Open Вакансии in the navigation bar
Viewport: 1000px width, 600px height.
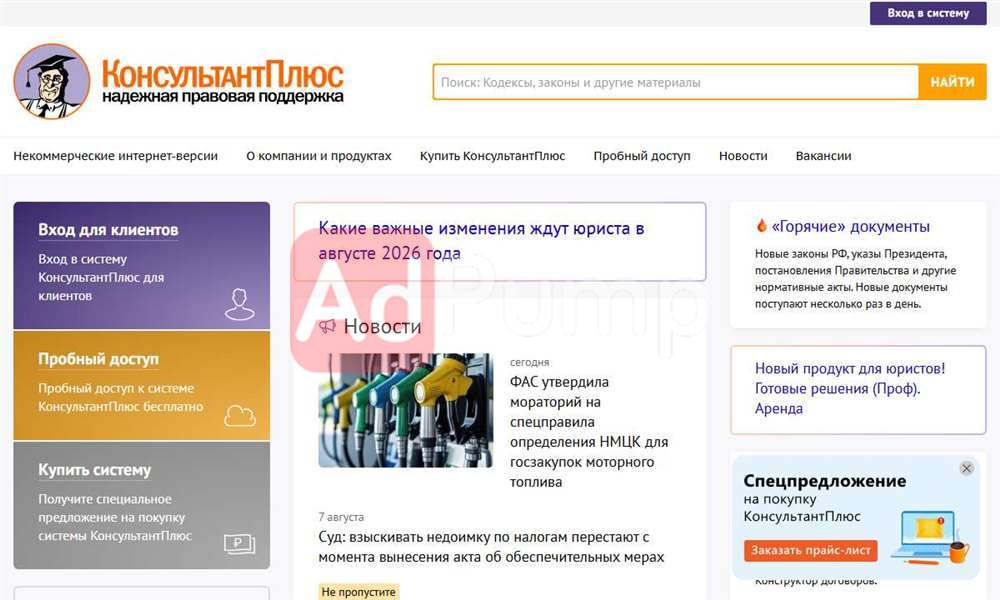823,156
